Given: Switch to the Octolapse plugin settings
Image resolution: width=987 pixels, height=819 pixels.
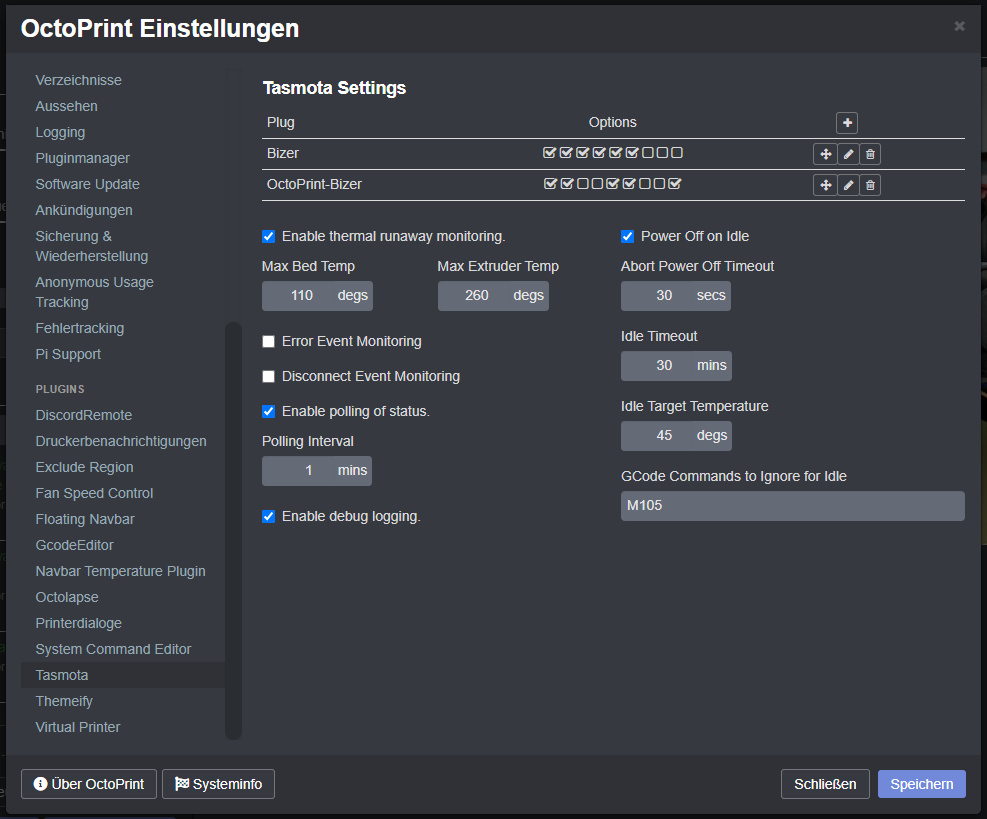Looking at the screenshot, I should point(66,597).
